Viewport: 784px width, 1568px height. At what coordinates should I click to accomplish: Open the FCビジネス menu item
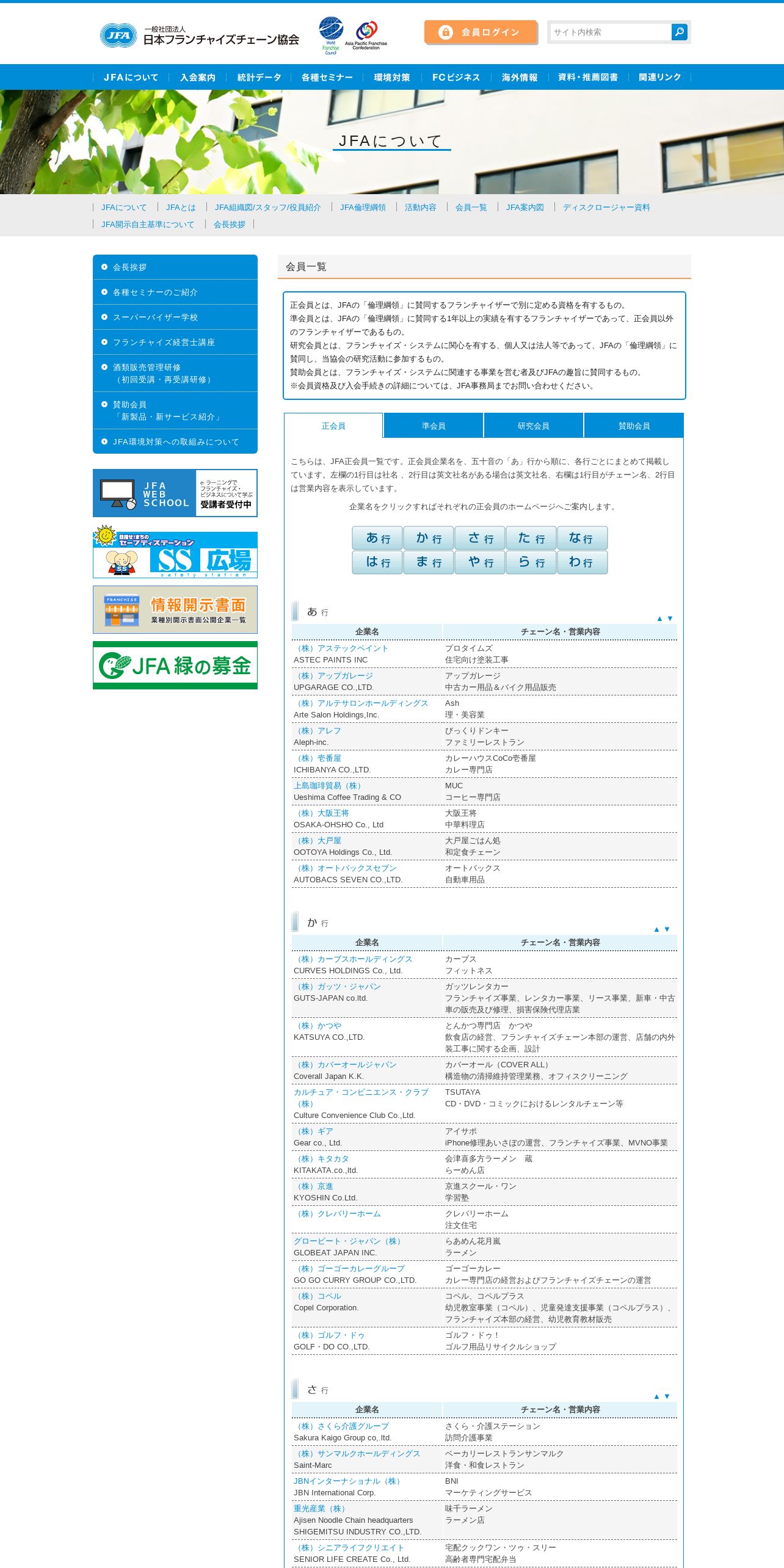[456, 78]
